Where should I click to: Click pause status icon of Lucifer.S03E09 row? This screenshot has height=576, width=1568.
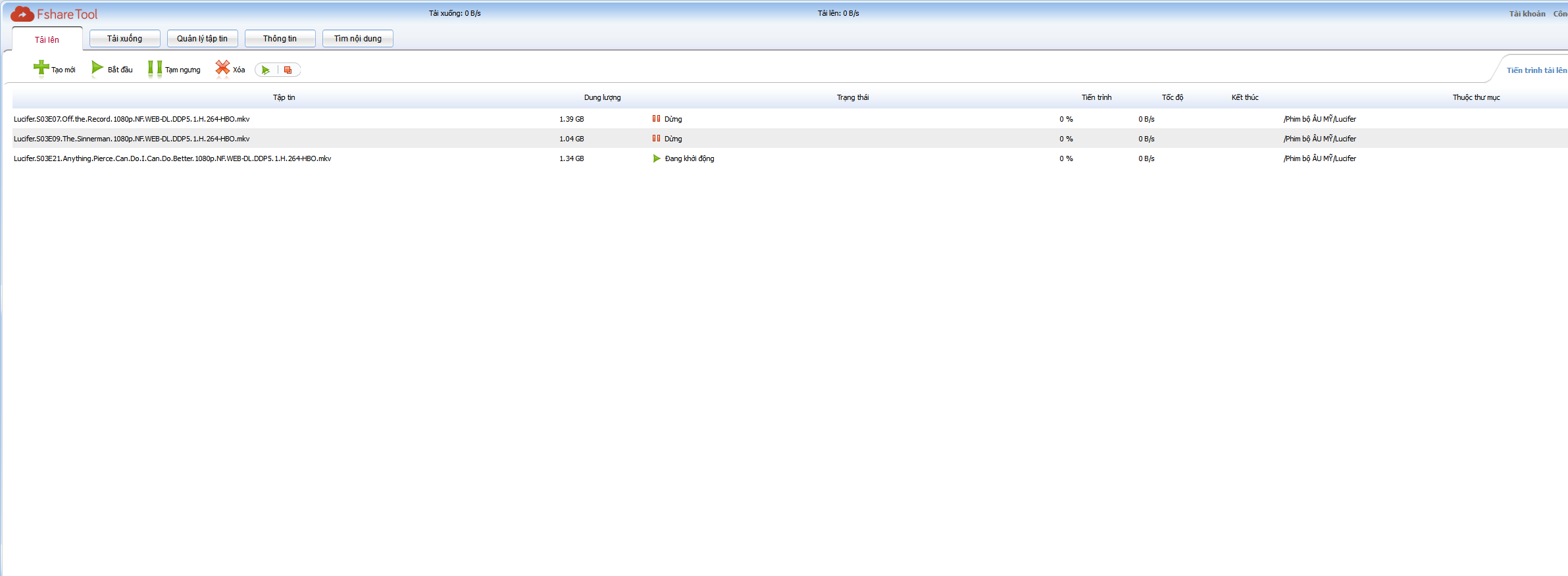(x=656, y=138)
